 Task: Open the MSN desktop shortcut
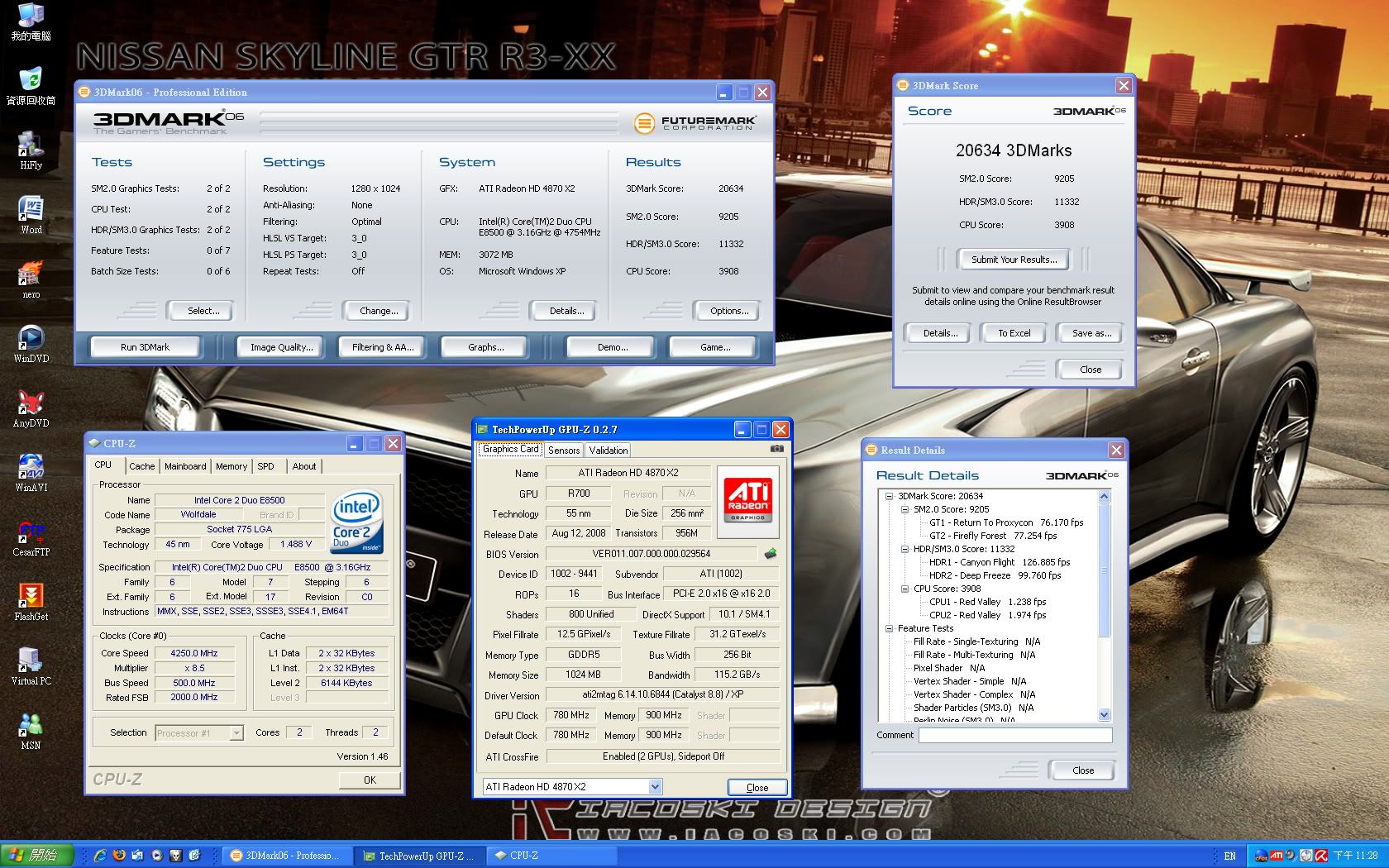31,731
